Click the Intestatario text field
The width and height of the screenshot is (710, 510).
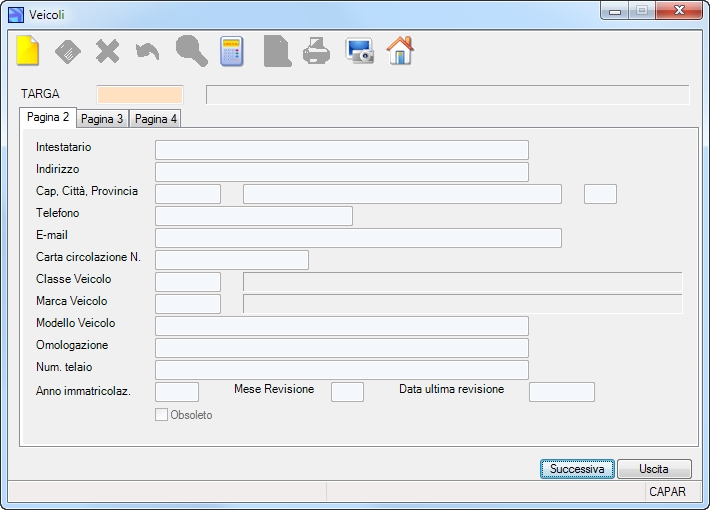click(342, 150)
